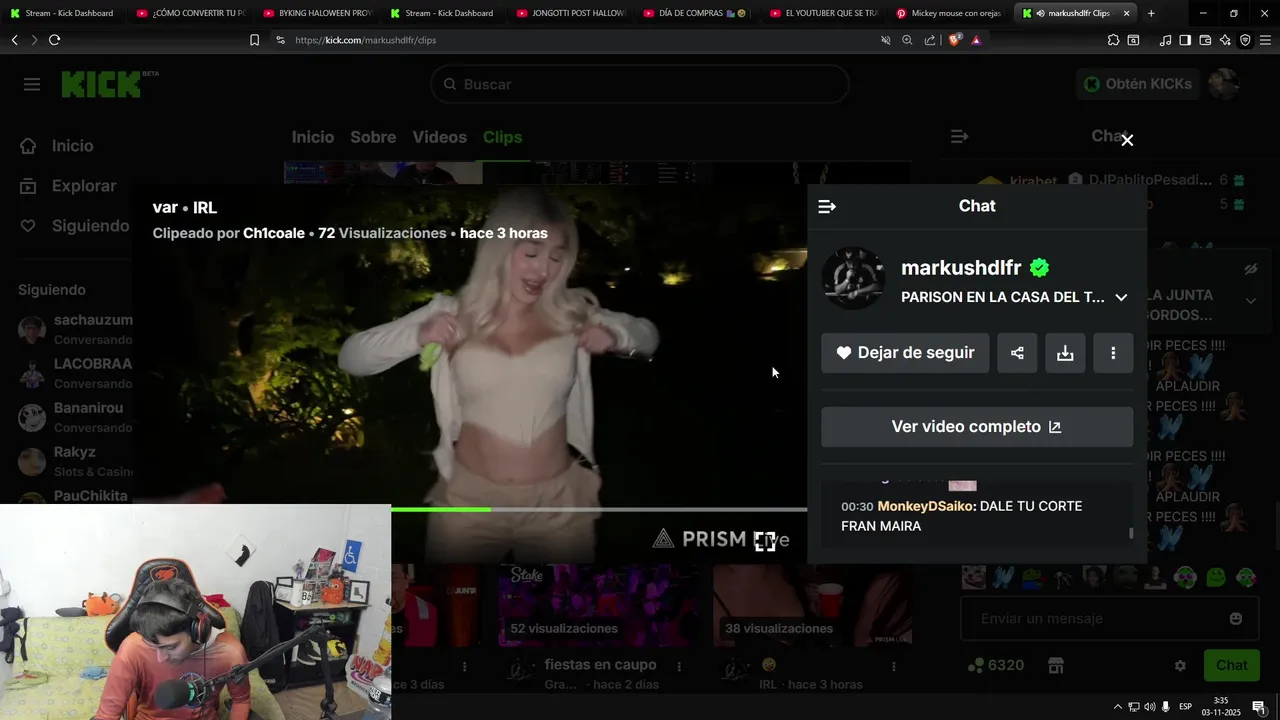1280x720 pixels.
Task: Download the clip with the download icon
Action: (x=1065, y=353)
